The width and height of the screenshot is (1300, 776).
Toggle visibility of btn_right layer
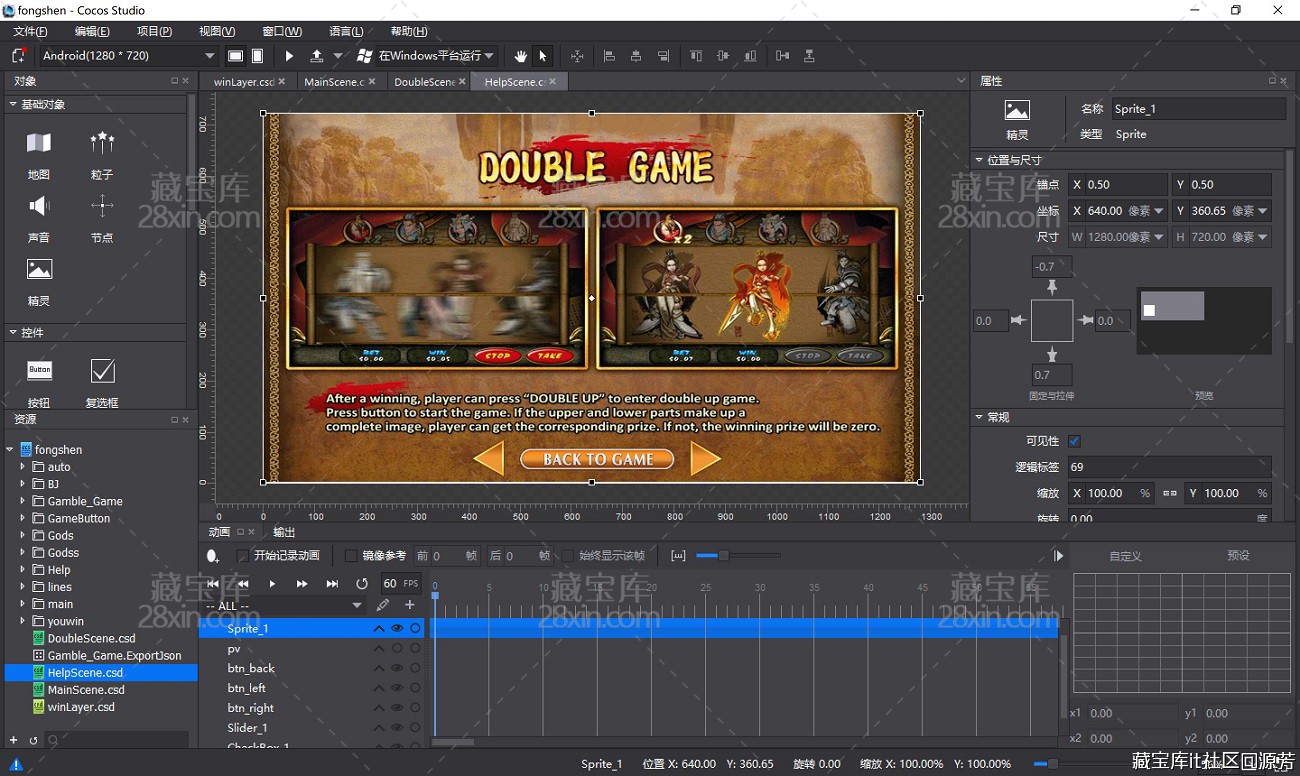click(x=397, y=708)
